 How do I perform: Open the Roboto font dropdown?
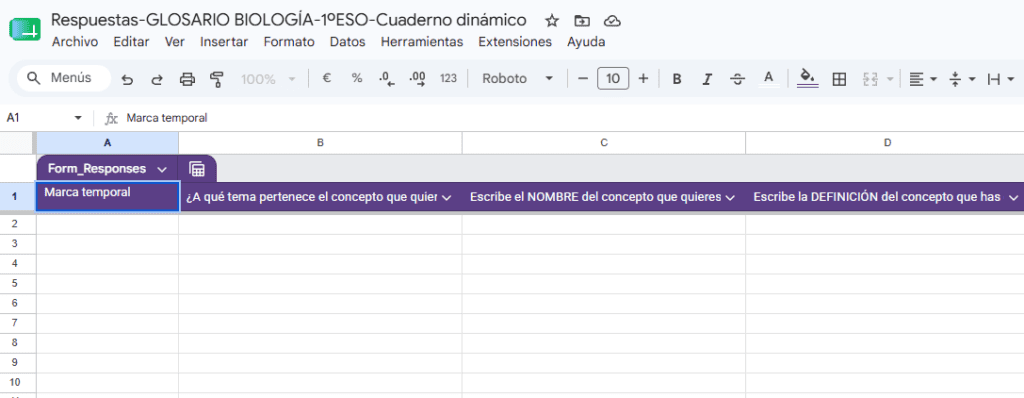pyautogui.click(x=517, y=78)
